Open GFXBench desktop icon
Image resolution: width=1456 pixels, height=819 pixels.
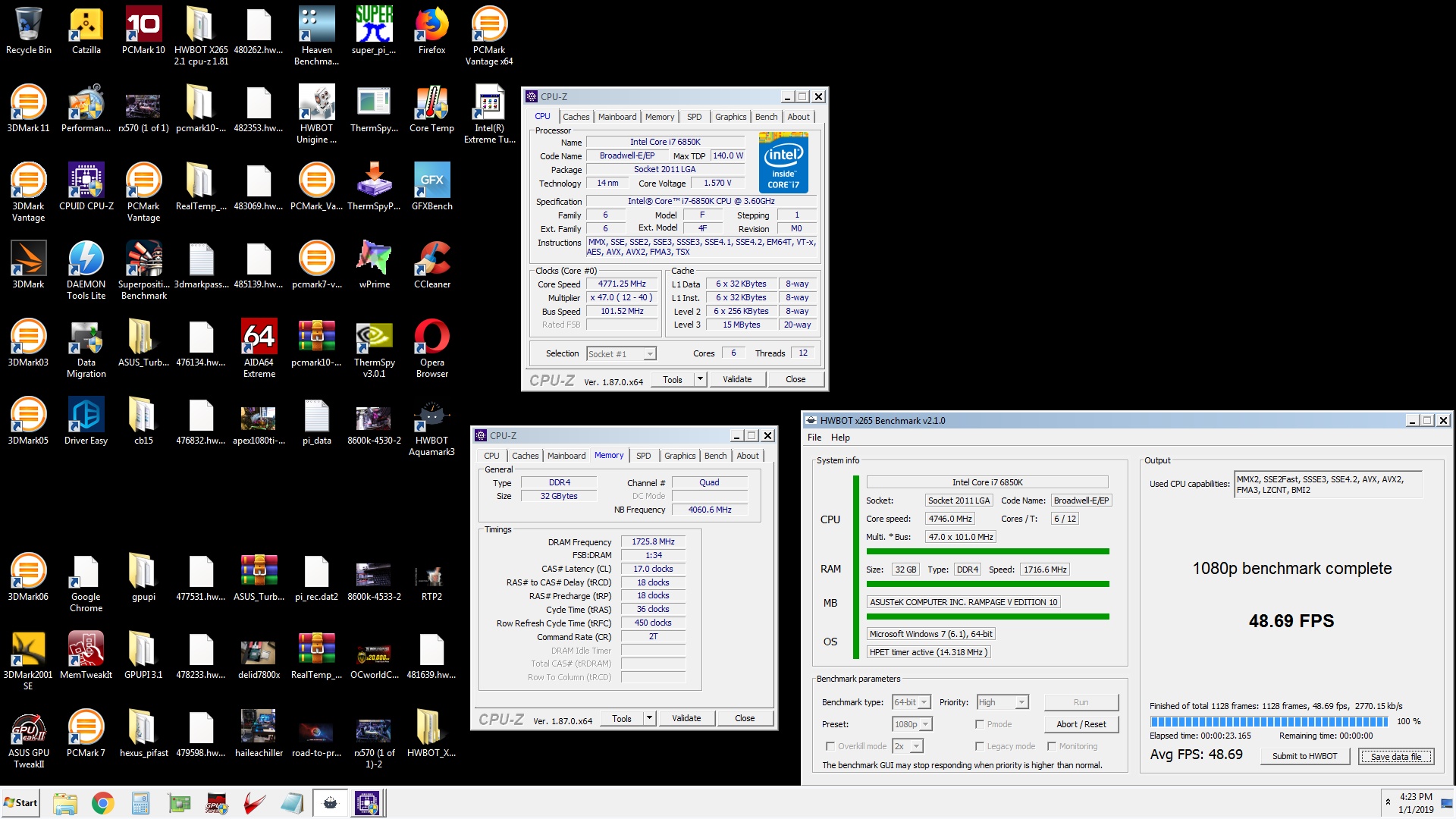431,187
